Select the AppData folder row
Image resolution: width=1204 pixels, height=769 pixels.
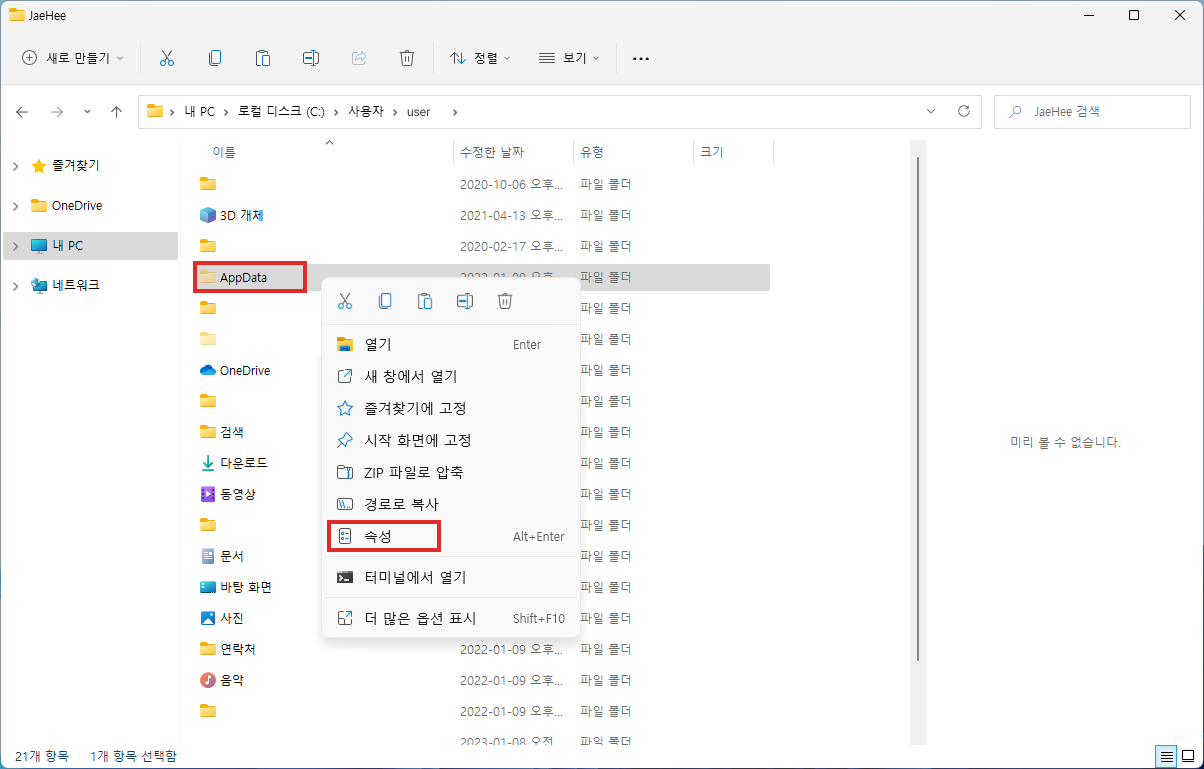coord(481,277)
